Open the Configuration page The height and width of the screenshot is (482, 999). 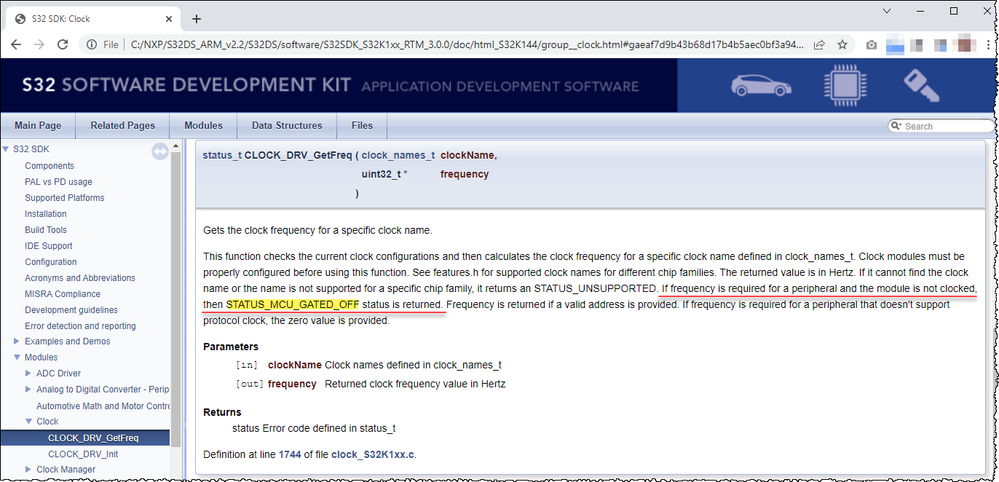pyautogui.click(x=50, y=262)
